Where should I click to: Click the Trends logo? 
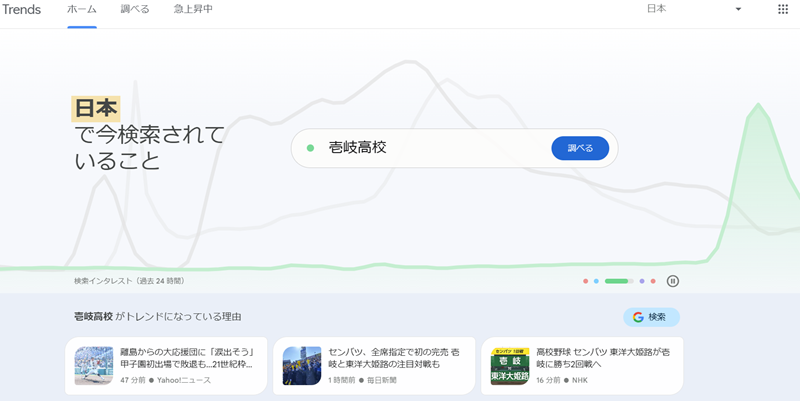(x=21, y=9)
